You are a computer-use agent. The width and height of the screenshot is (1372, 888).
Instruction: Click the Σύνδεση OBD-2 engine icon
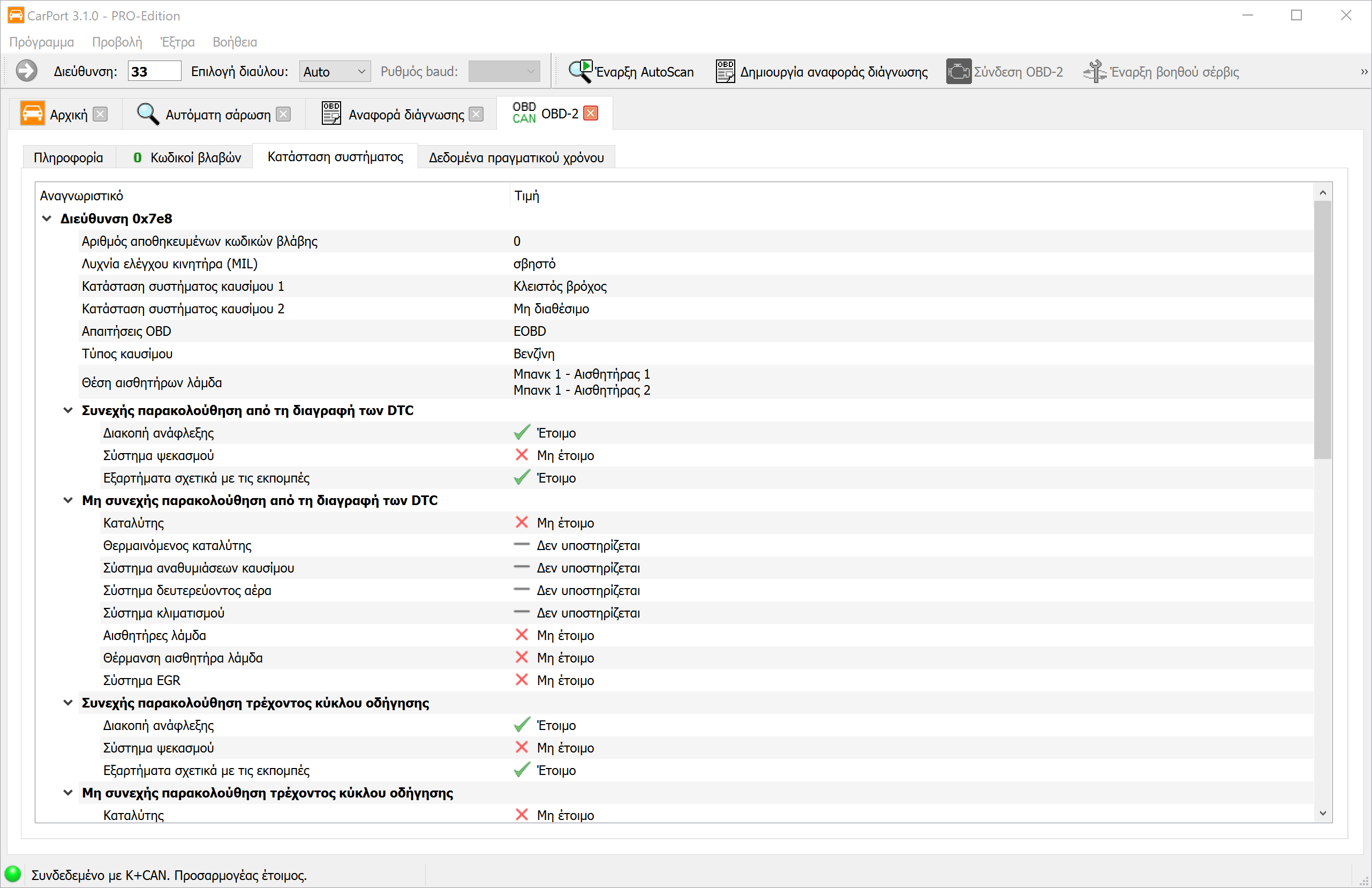(x=958, y=72)
